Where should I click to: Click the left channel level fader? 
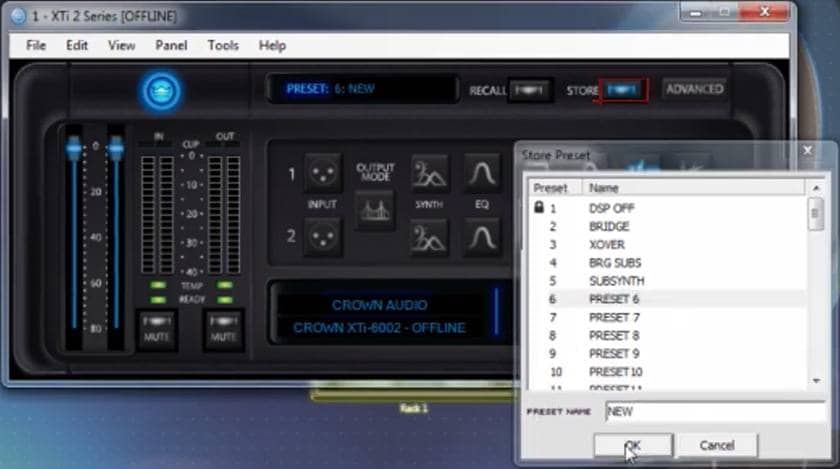click(x=74, y=148)
